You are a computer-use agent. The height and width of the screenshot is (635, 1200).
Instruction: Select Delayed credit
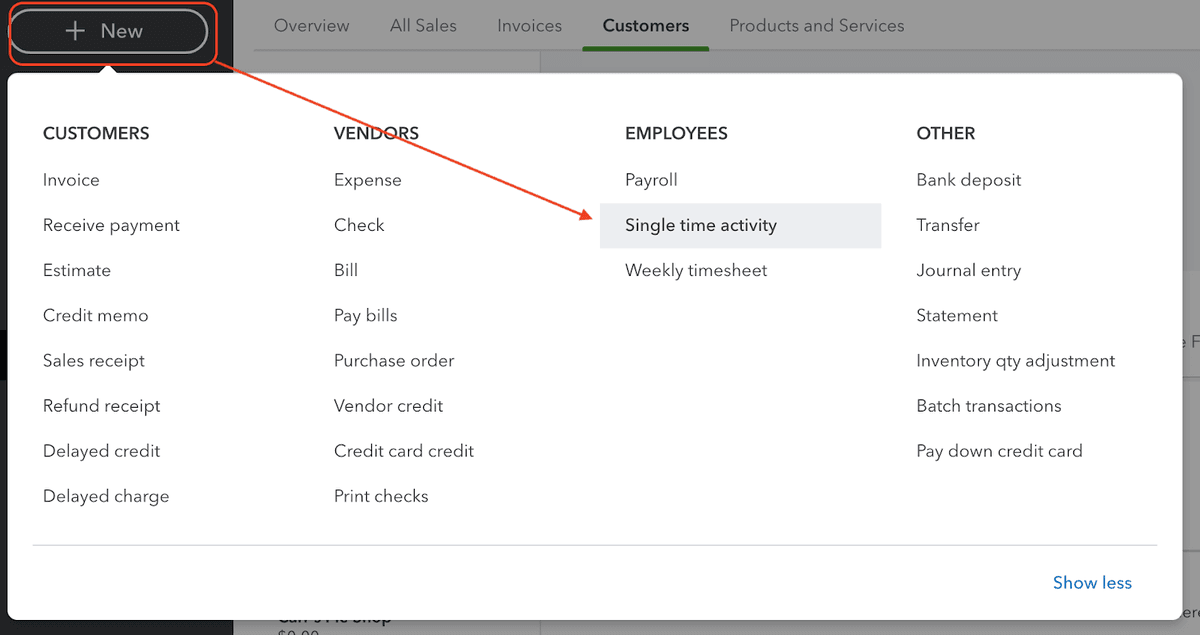pos(101,451)
